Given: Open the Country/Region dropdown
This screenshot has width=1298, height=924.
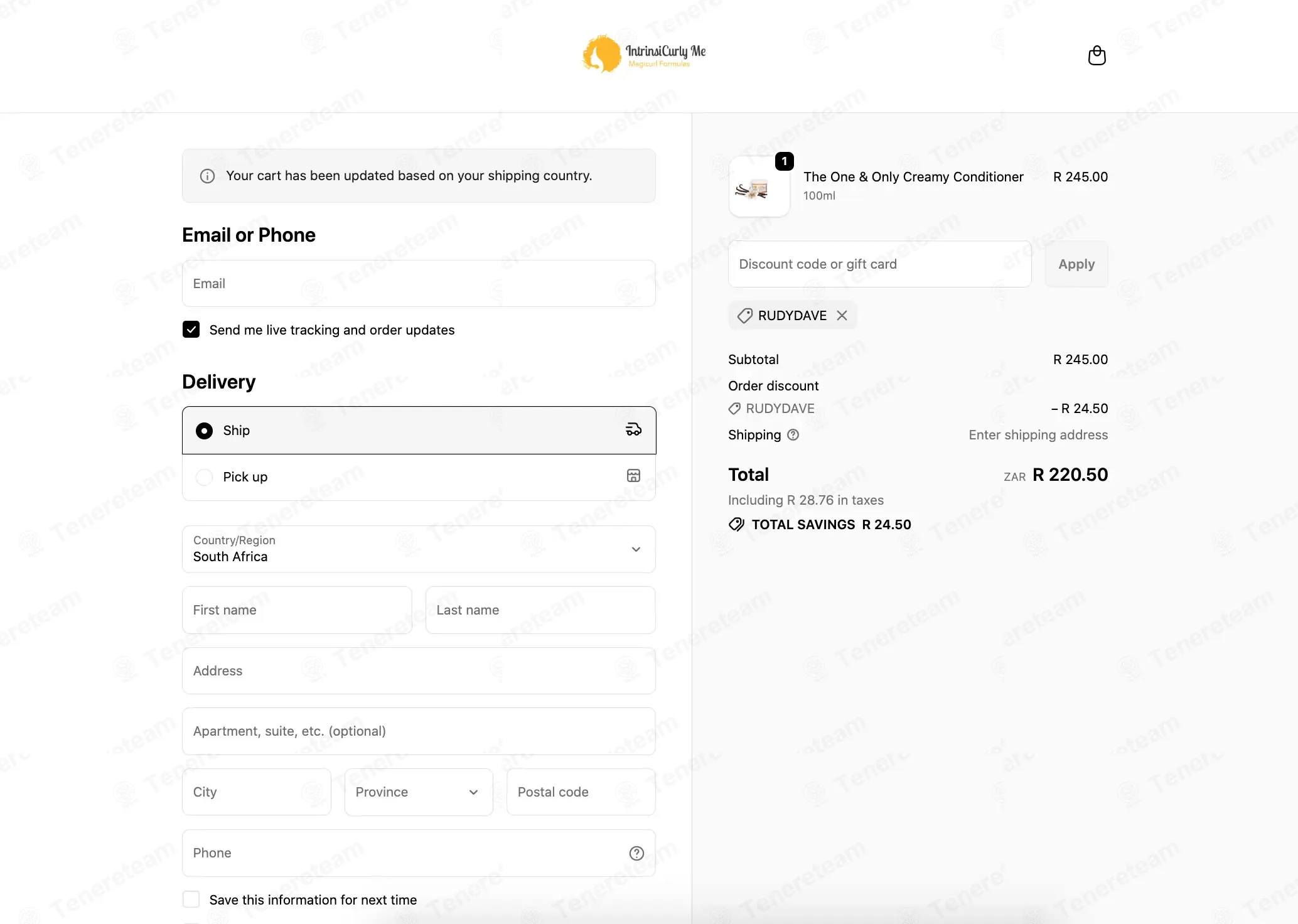Looking at the screenshot, I should pyautogui.click(x=419, y=549).
